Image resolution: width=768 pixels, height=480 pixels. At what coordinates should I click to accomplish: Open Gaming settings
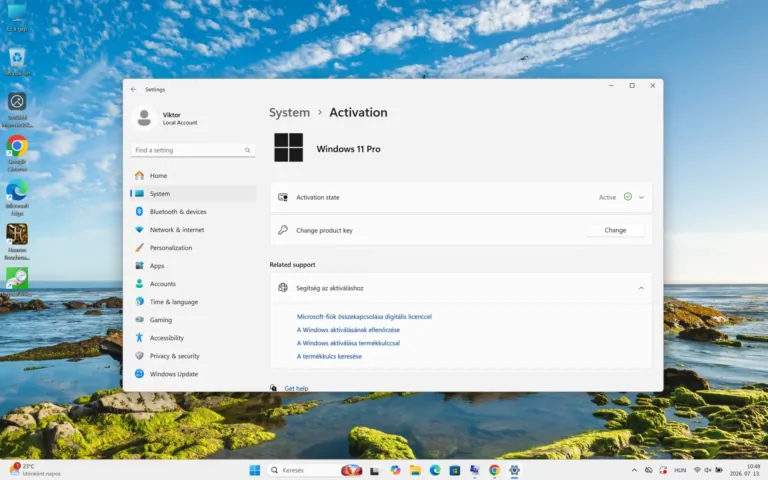(x=193, y=320)
